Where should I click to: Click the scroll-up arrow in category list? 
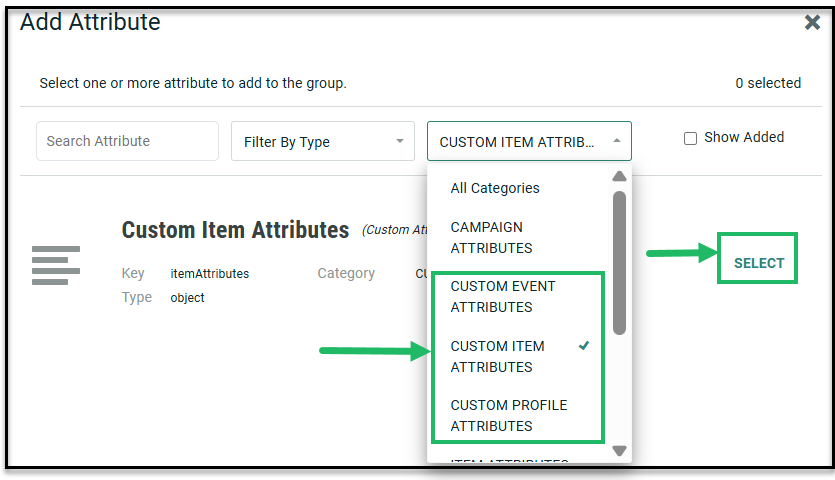point(619,177)
